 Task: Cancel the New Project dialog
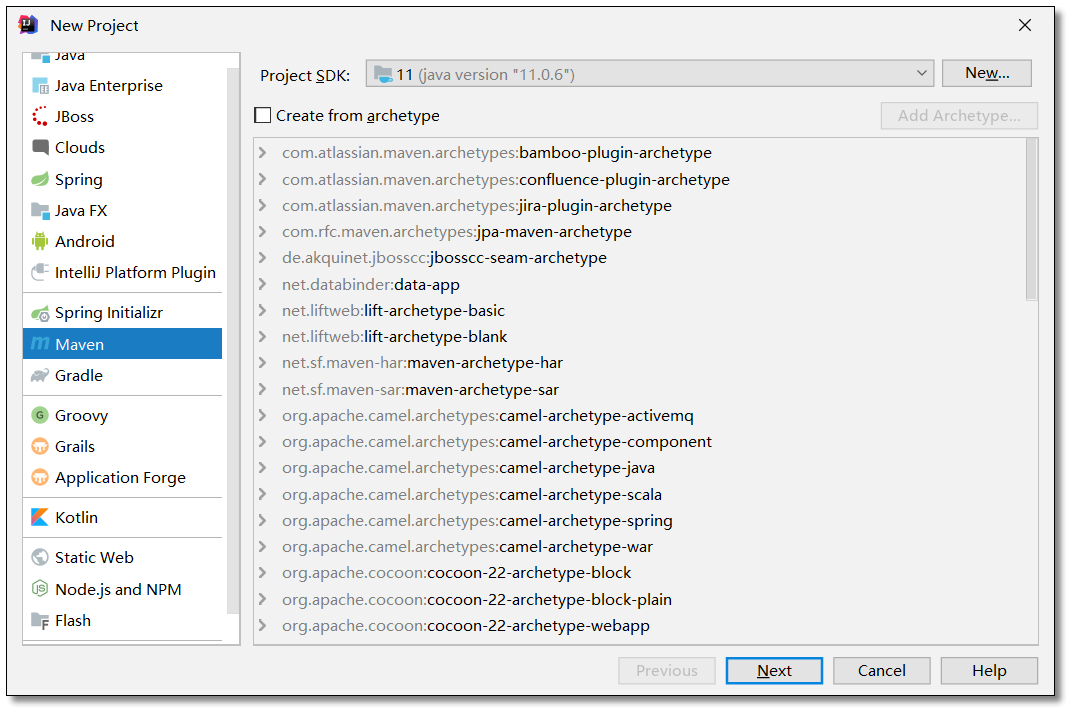[x=881, y=671]
